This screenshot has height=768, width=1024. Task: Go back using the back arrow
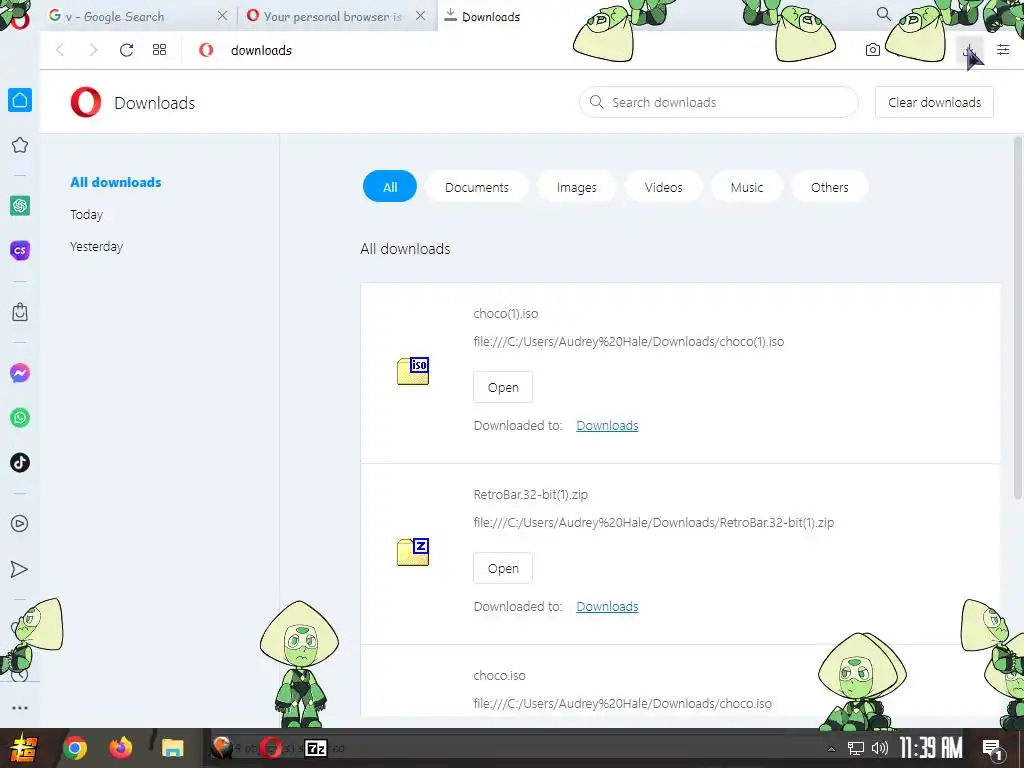pos(60,50)
